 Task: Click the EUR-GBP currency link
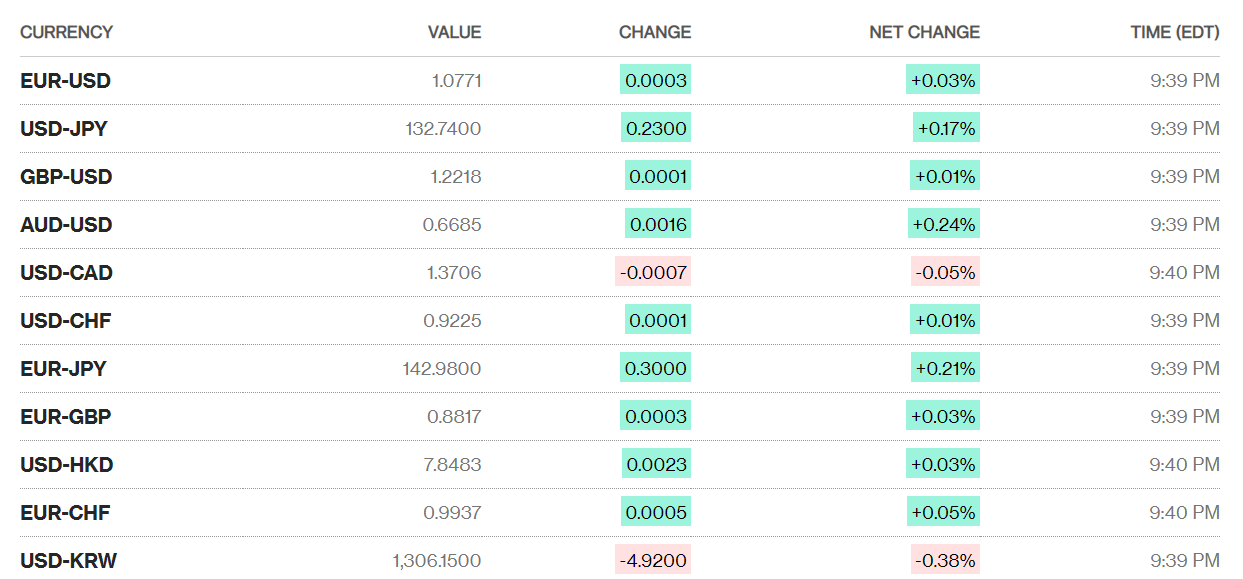point(65,417)
